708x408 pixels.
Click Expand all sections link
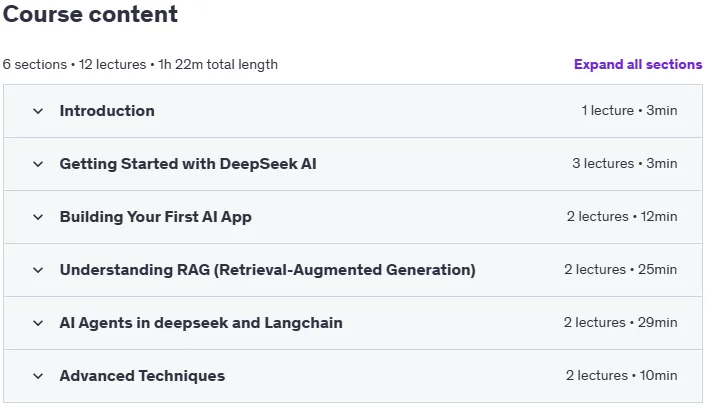[x=638, y=65]
